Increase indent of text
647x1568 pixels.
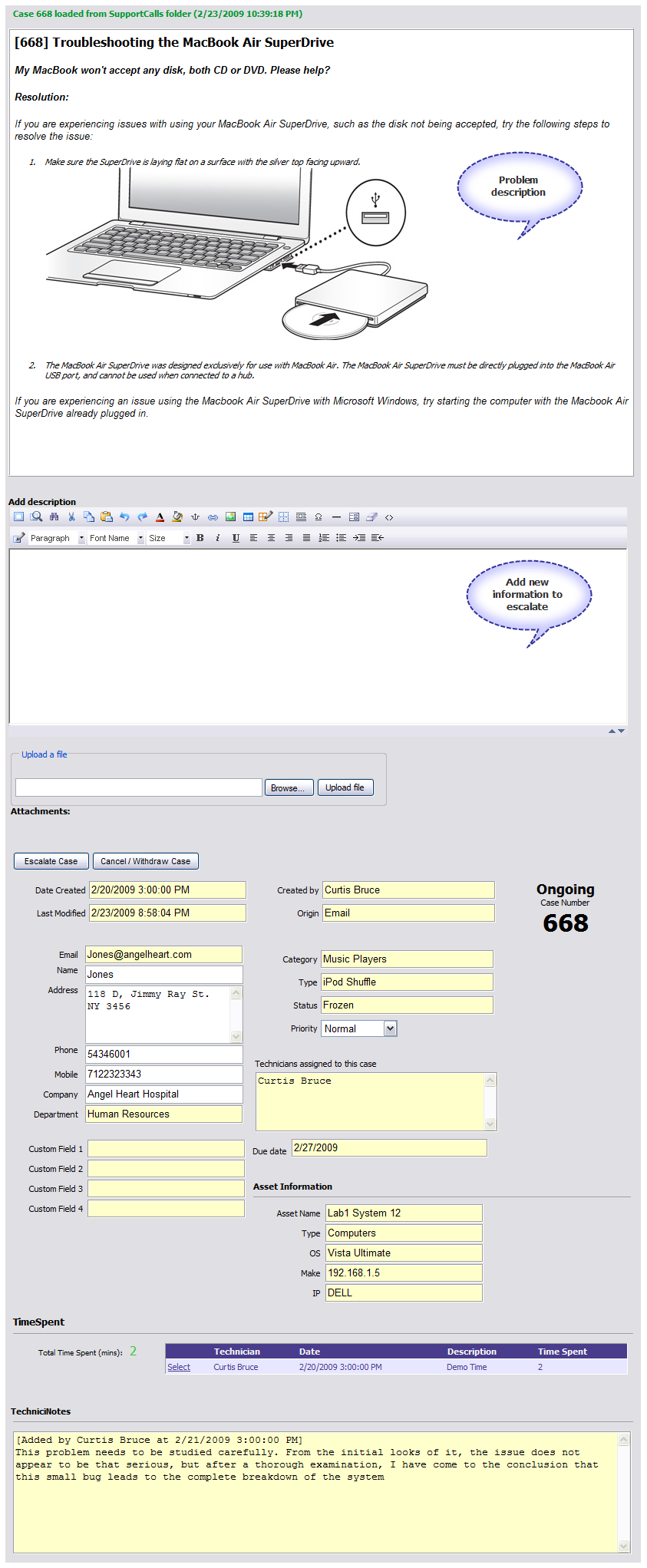coord(359,538)
